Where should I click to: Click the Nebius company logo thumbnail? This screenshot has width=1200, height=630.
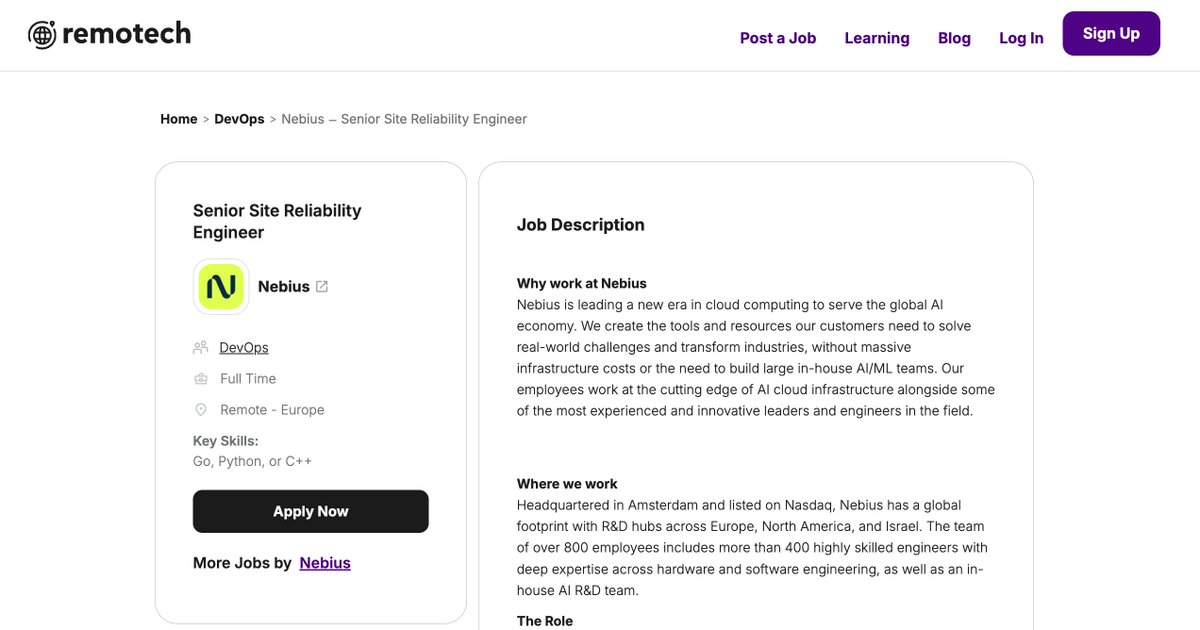221,287
